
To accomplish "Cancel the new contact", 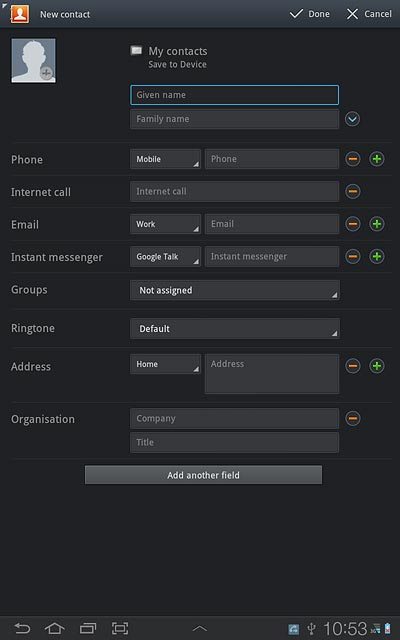I will (x=369, y=14).
